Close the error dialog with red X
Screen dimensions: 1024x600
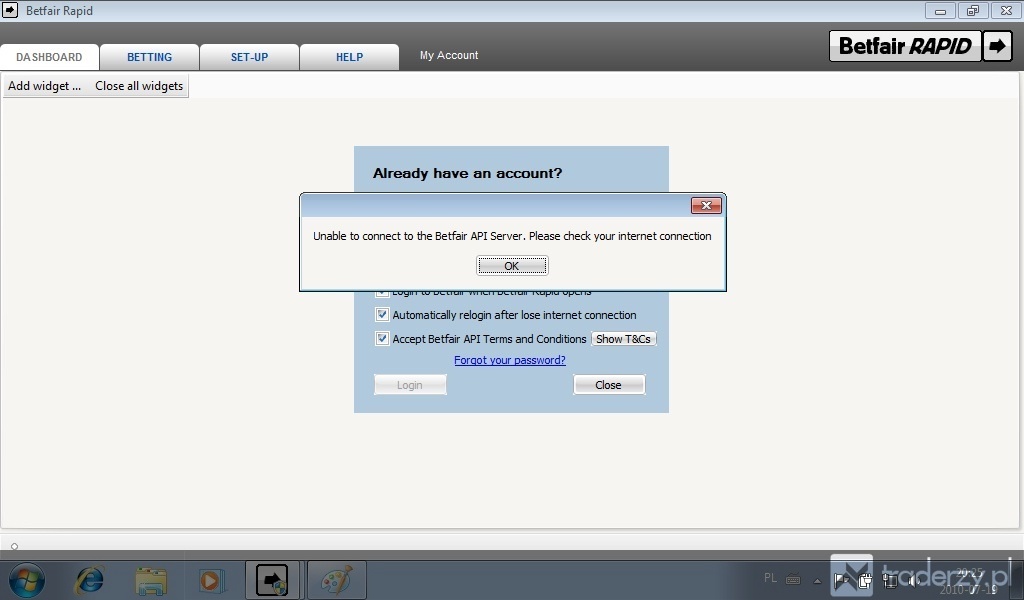click(x=706, y=206)
